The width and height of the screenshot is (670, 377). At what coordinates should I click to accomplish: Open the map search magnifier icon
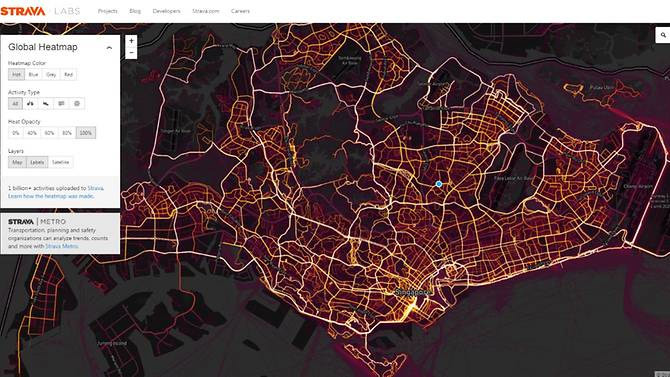[663, 35]
